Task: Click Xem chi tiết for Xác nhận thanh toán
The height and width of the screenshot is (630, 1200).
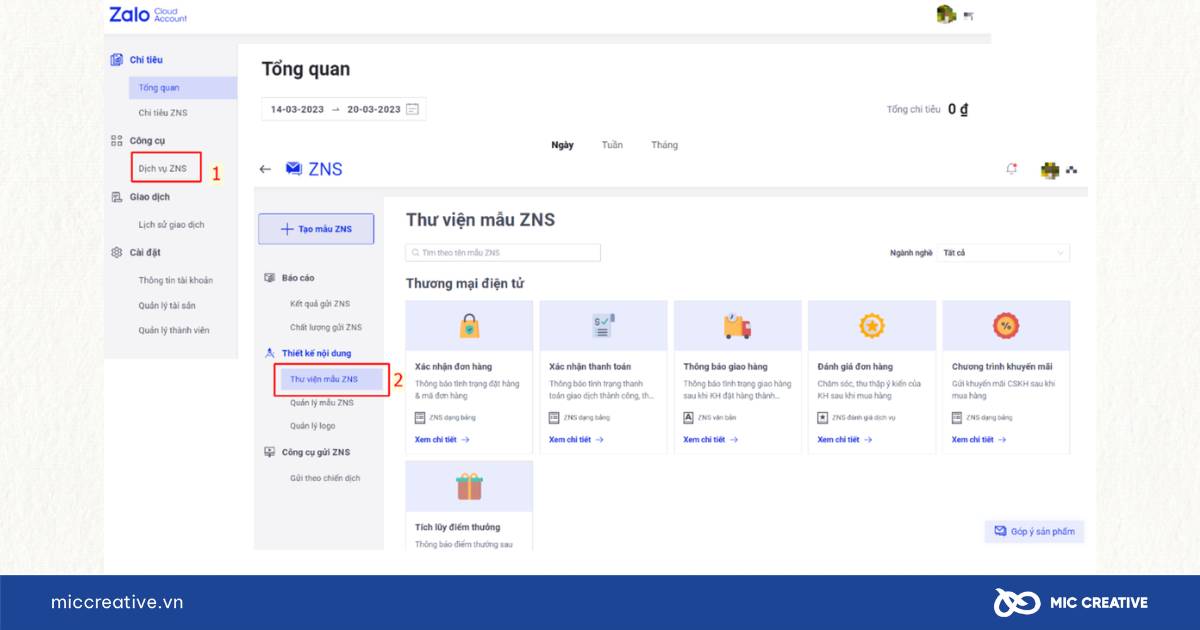Action: click(x=576, y=440)
